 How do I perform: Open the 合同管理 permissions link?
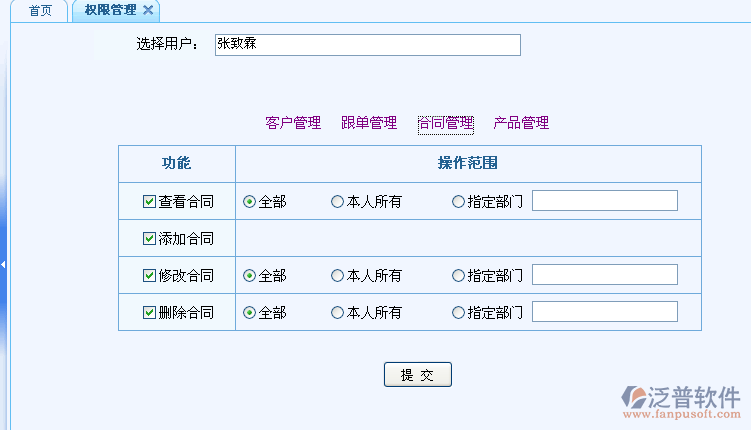pos(445,123)
